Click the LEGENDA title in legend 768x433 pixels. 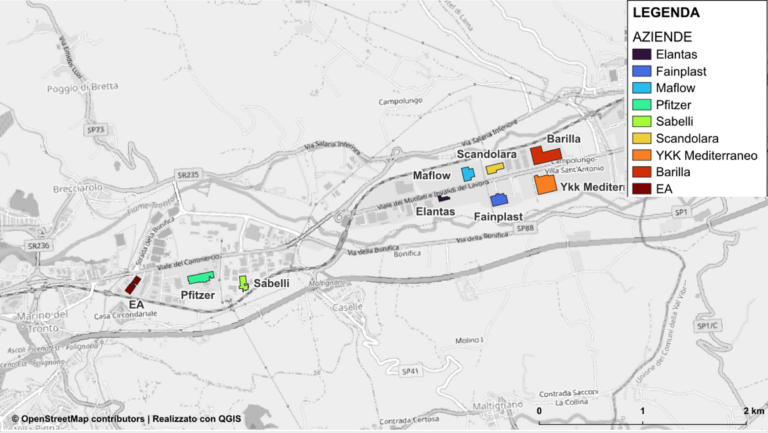click(x=666, y=13)
